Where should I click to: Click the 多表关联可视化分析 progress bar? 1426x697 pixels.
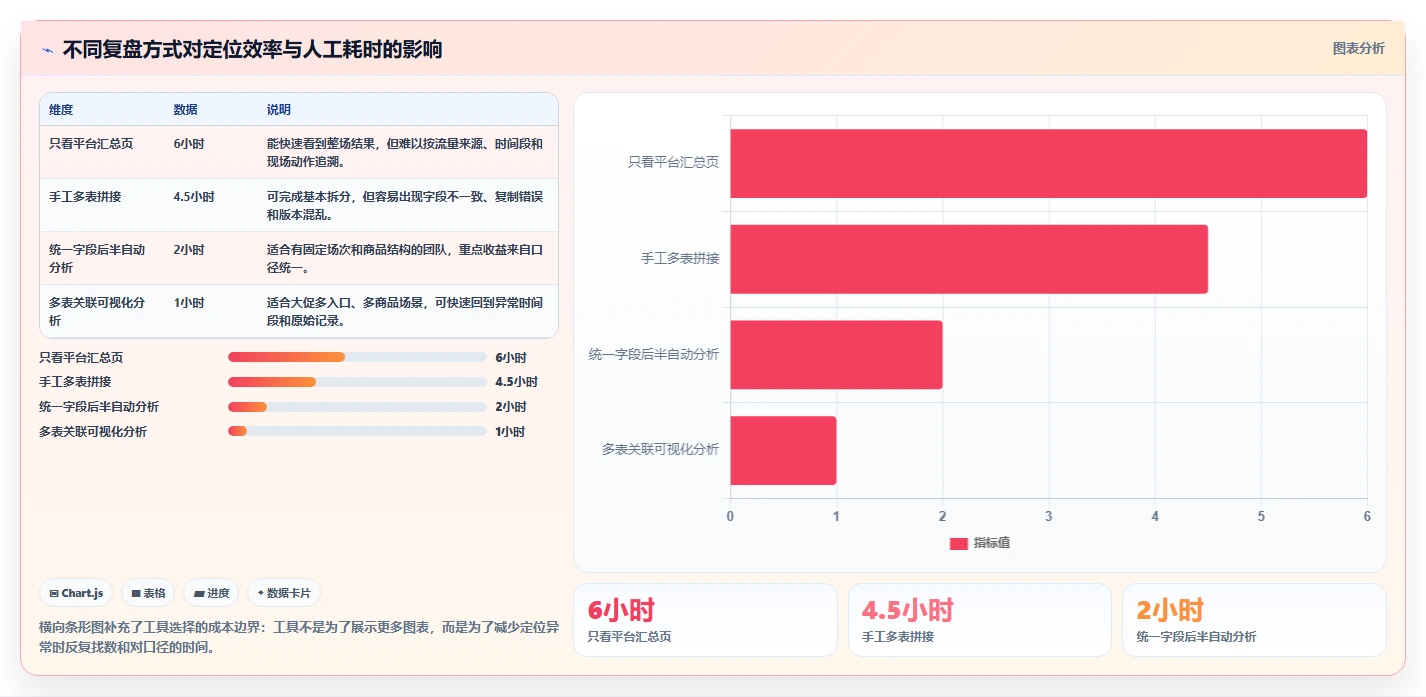pyautogui.click(x=357, y=432)
